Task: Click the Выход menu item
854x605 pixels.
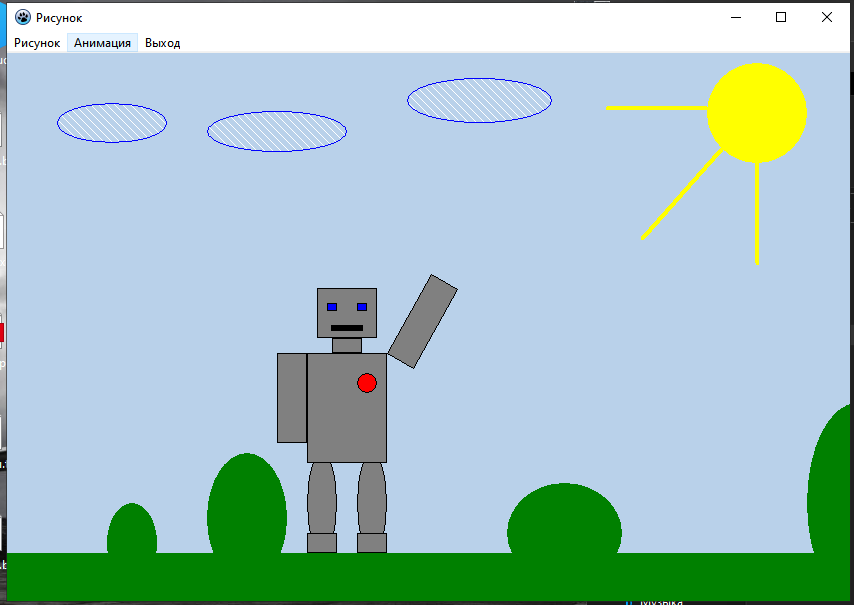Action: point(162,43)
